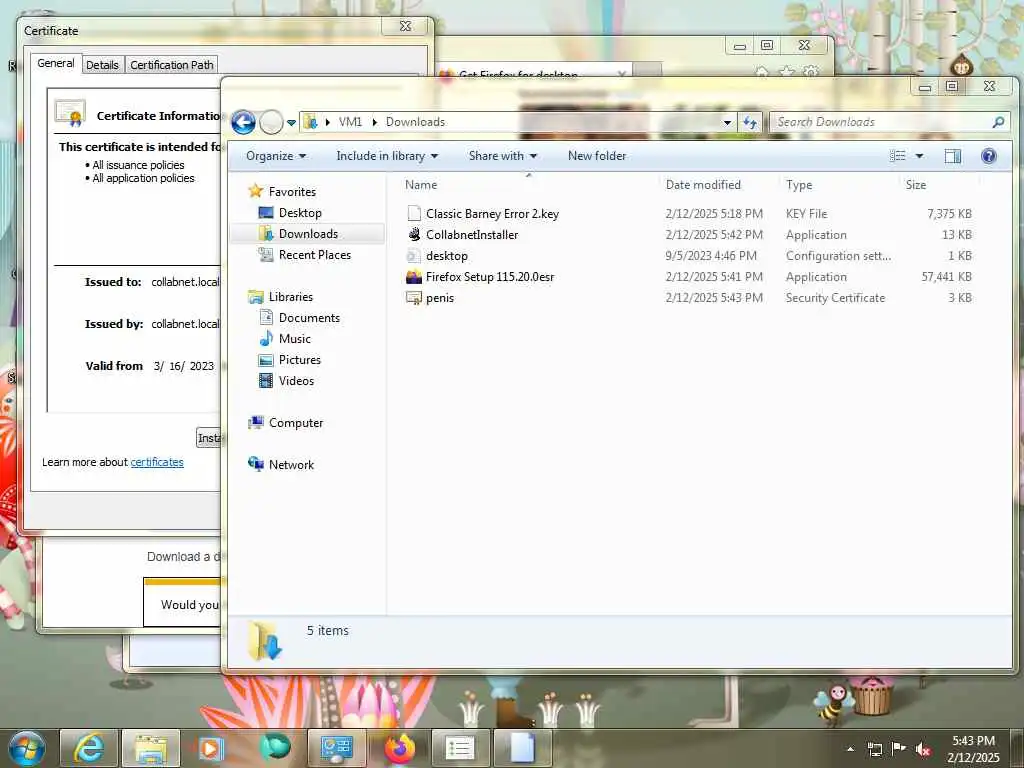Open Include in library dropdown
This screenshot has height=768, width=1024.
point(387,156)
